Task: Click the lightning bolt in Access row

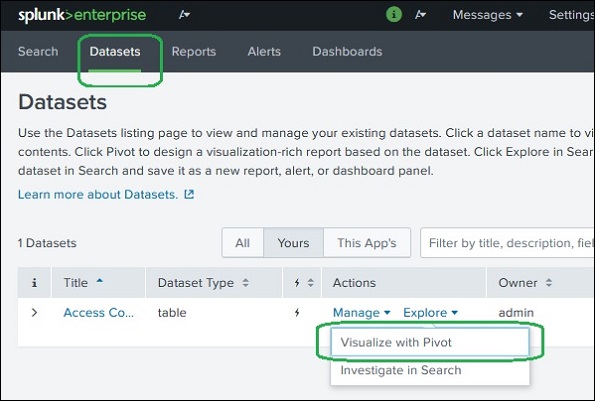Action: coord(297,313)
